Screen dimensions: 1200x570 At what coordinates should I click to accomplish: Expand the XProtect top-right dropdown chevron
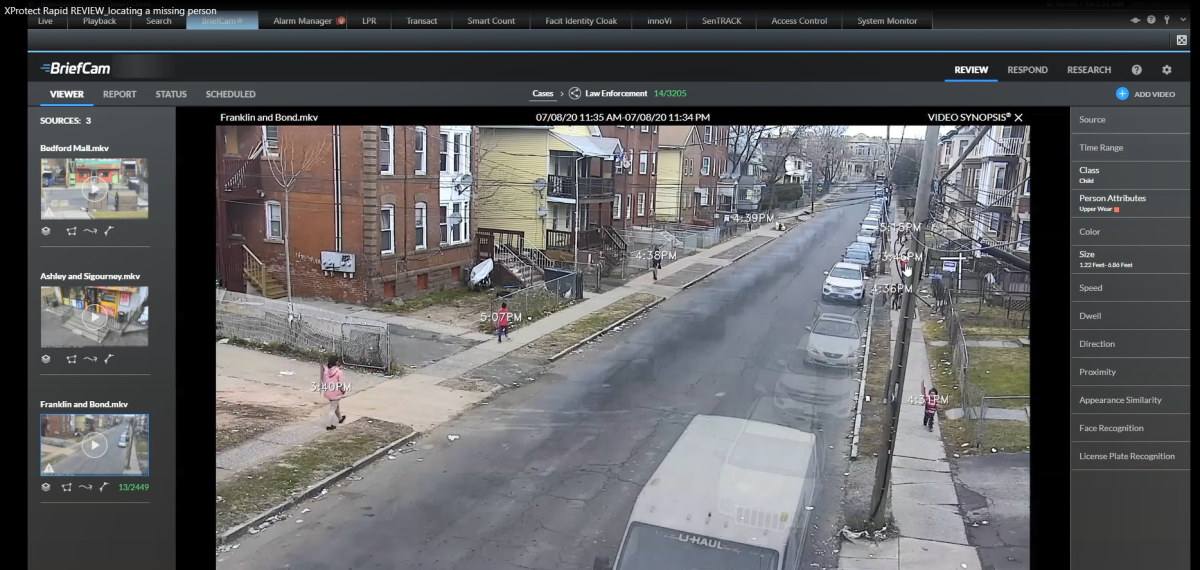pyautogui.click(x=1183, y=20)
